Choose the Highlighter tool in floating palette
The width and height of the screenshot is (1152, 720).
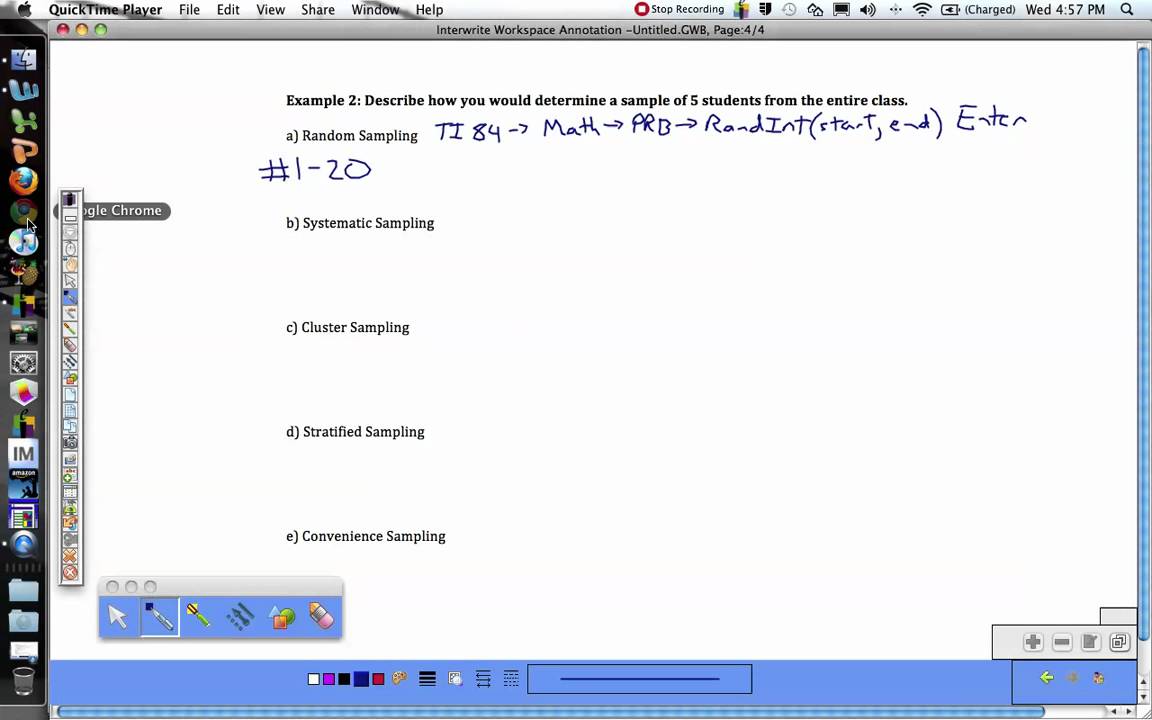coord(199,616)
